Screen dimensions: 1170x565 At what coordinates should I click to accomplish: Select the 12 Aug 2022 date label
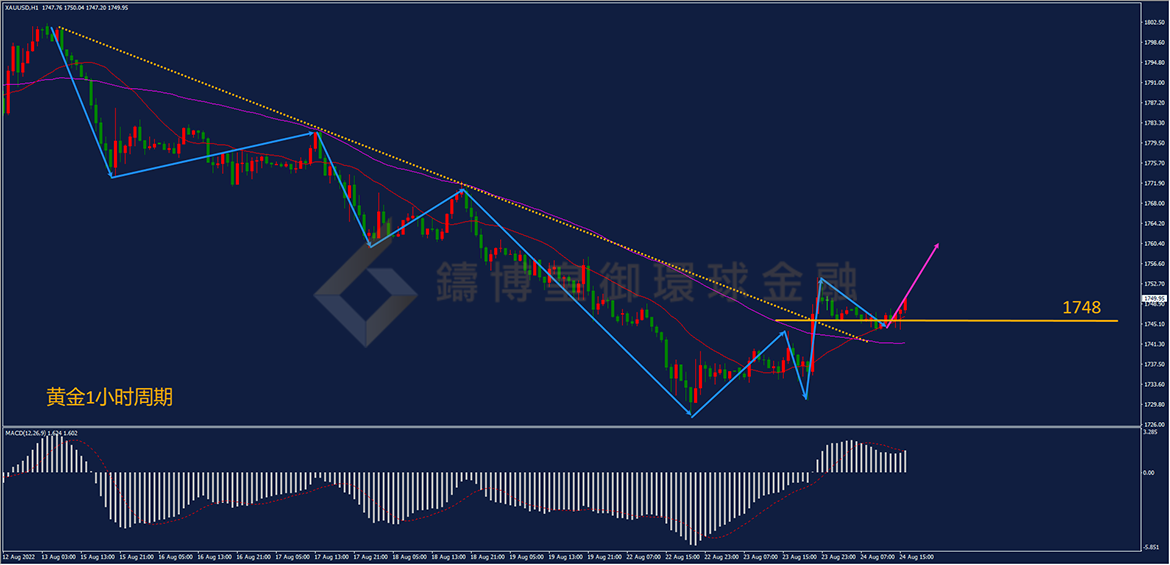19,557
